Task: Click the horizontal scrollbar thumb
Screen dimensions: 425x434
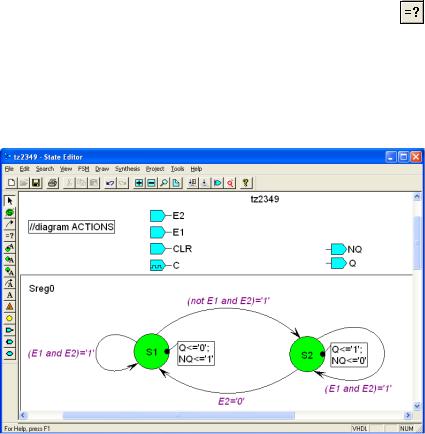Action: click(x=179, y=415)
